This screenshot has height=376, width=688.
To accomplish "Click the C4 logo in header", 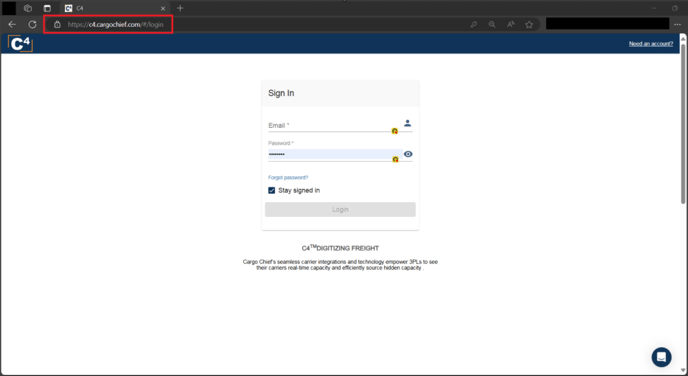I will tap(20, 43).
